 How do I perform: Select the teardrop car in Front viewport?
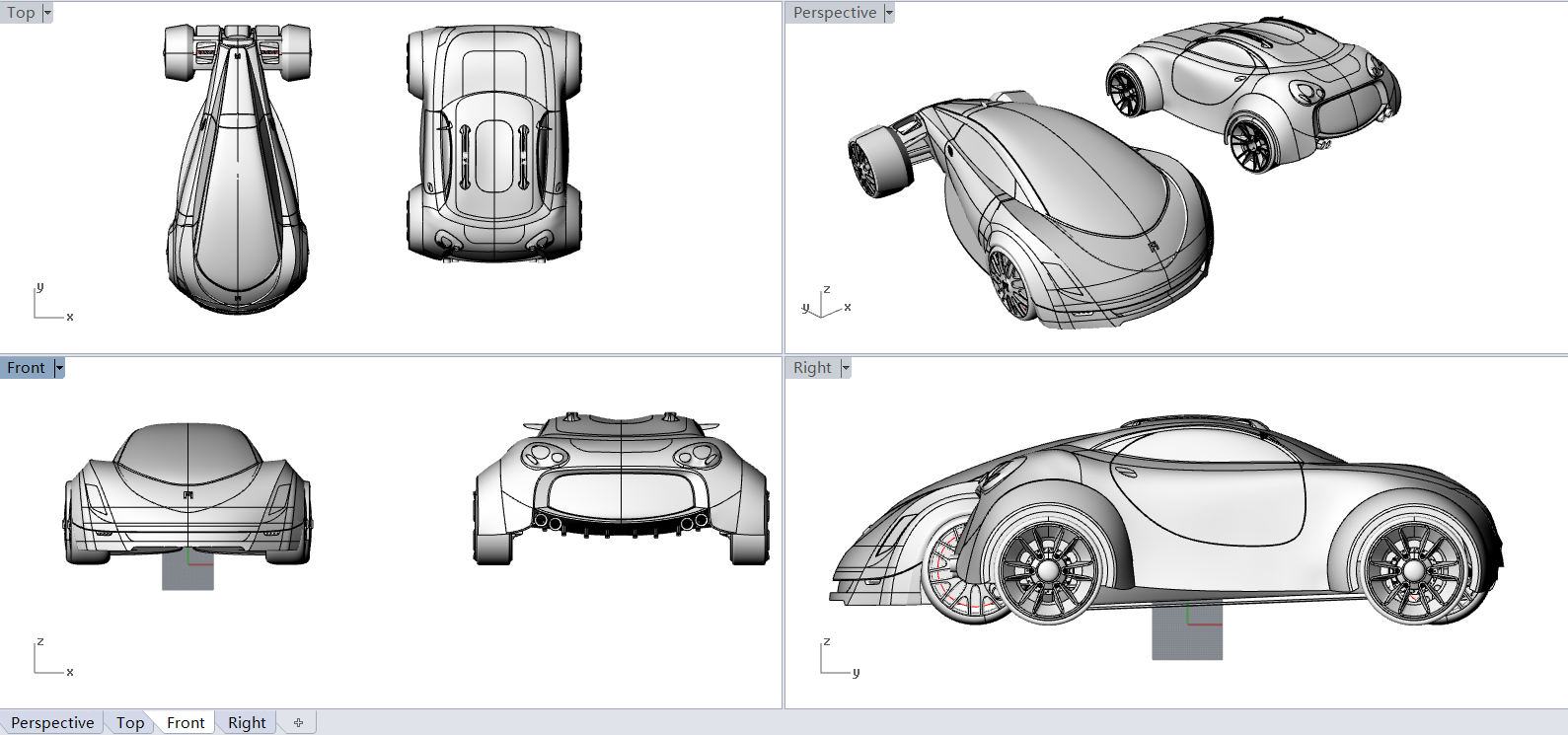(x=187, y=493)
